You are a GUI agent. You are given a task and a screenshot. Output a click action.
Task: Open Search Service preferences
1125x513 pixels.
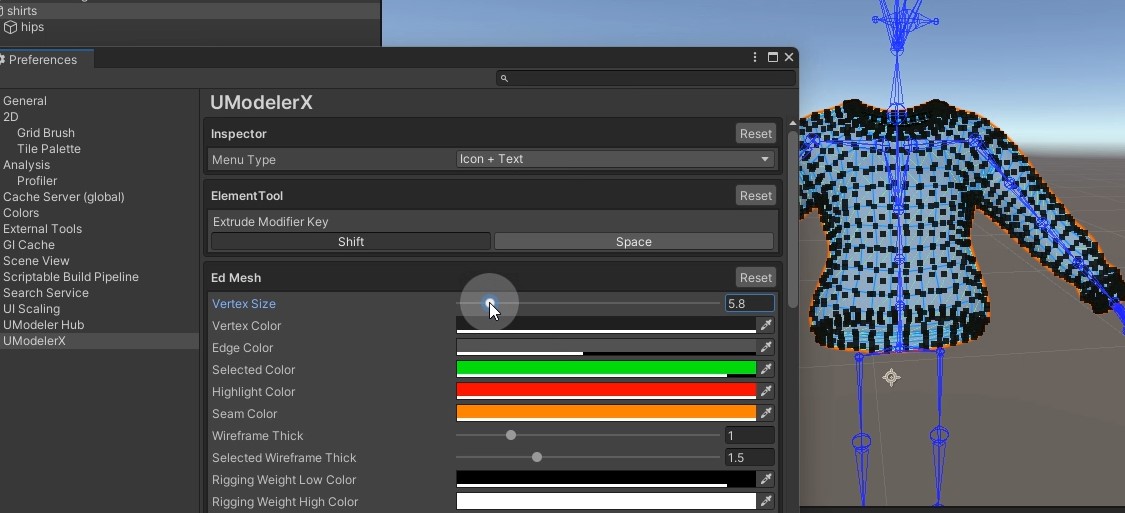(46, 293)
